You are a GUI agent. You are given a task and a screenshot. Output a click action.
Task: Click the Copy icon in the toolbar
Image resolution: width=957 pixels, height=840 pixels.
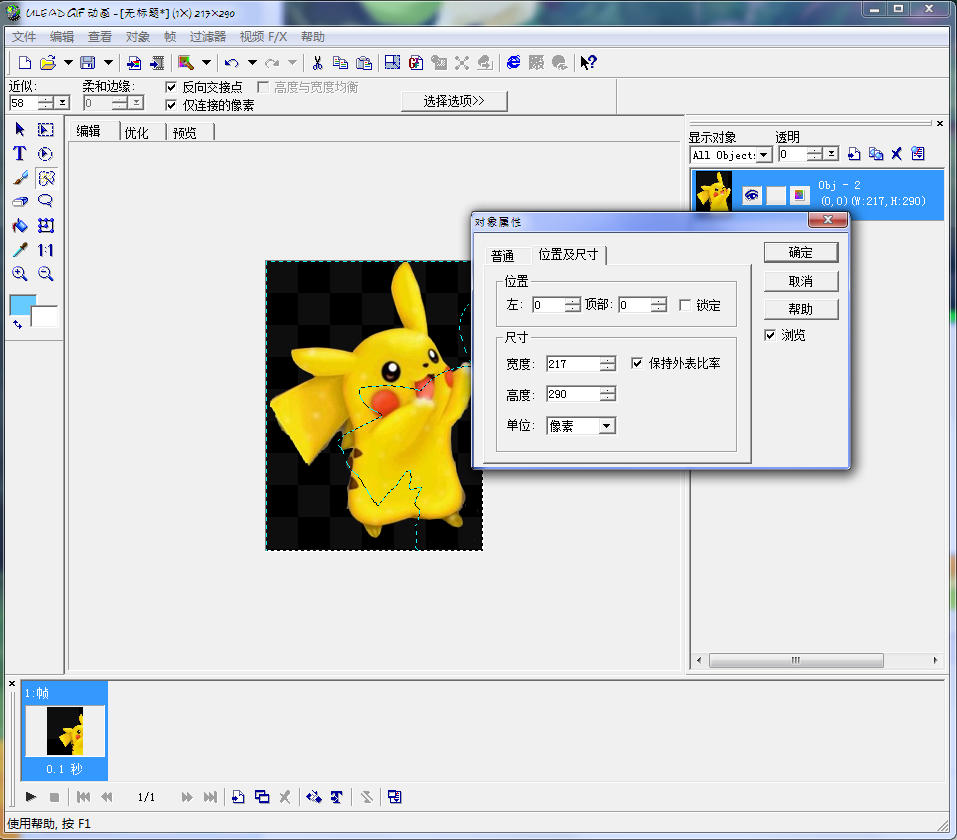340,62
